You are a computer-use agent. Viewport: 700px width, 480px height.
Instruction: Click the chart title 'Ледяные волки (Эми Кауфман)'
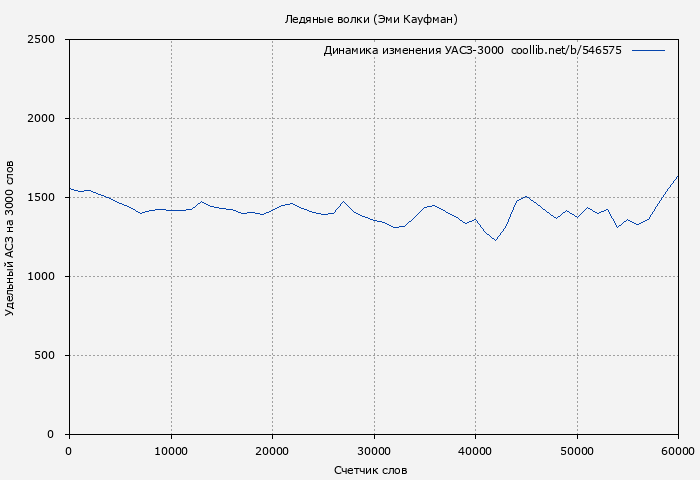point(371,19)
